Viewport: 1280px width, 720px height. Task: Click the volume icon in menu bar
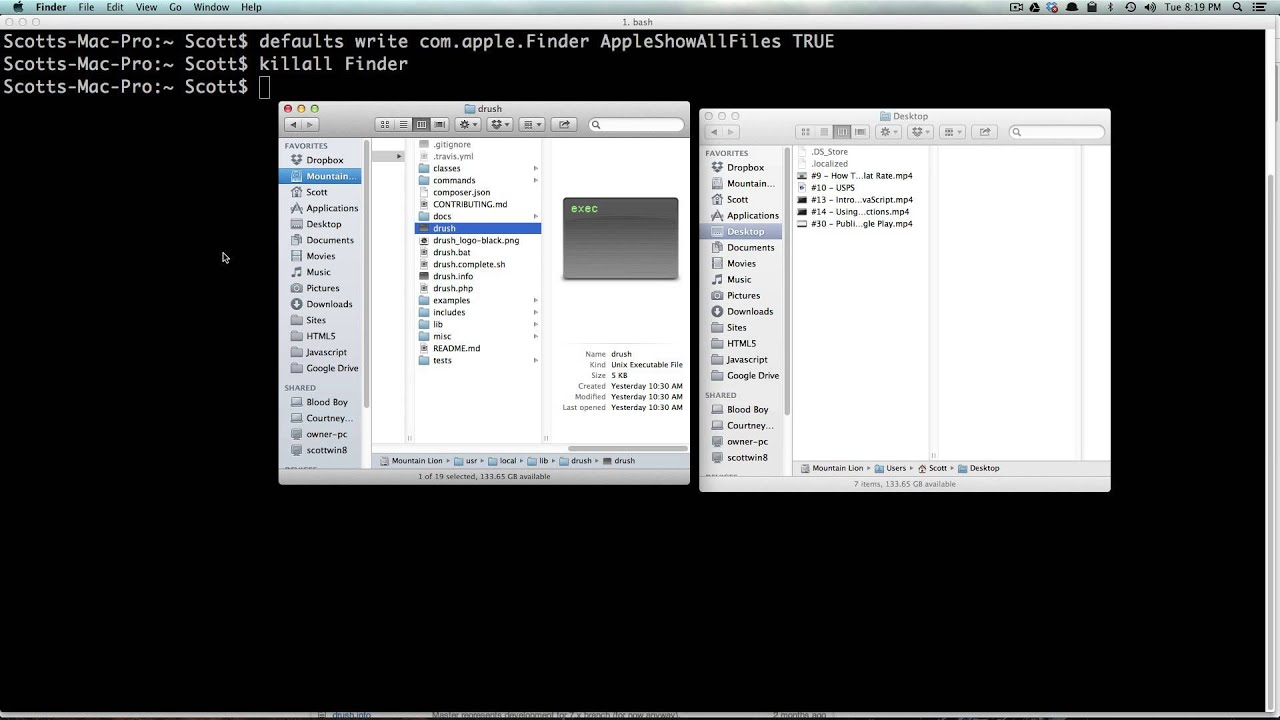coord(1150,7)
